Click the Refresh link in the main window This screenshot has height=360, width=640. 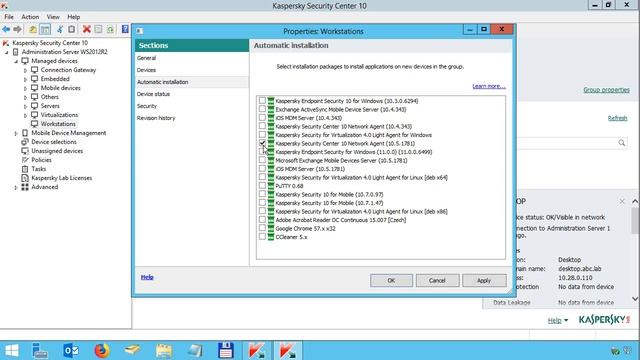click(x=617, y=118)
